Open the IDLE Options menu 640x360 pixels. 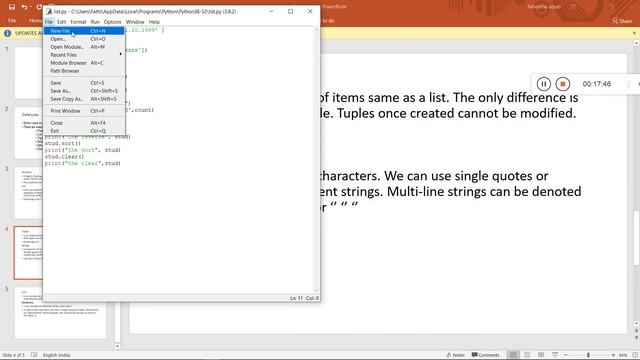tap(112, 22)
